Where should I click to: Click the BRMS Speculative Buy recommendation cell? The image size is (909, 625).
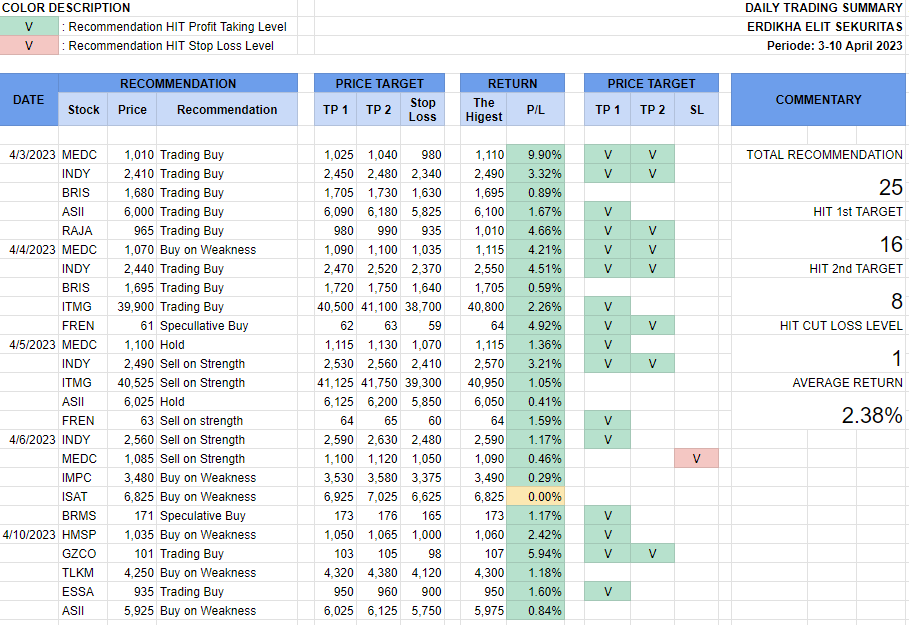[203, 516]
